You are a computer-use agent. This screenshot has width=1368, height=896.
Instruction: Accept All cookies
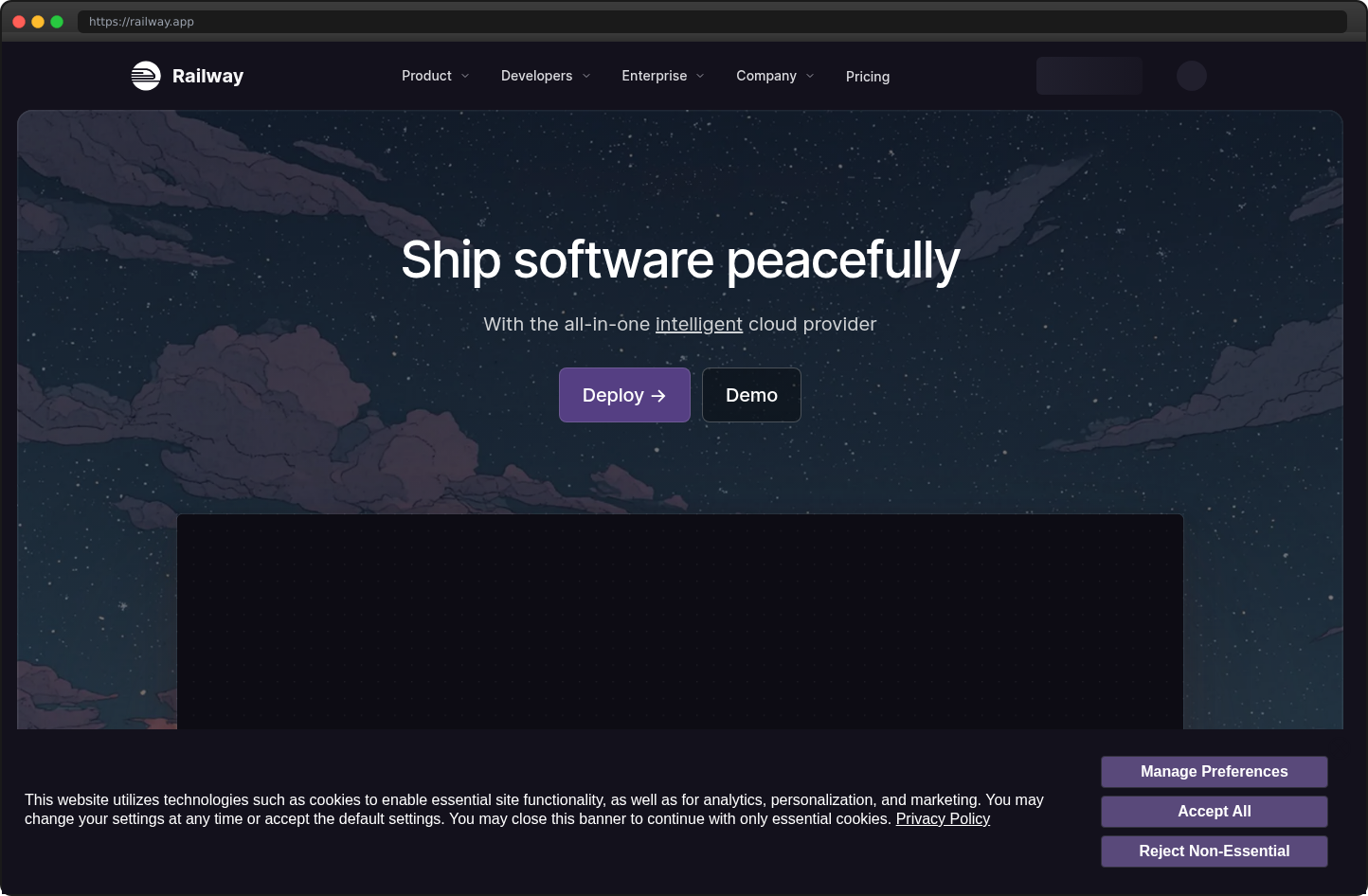click(1214, 812)
